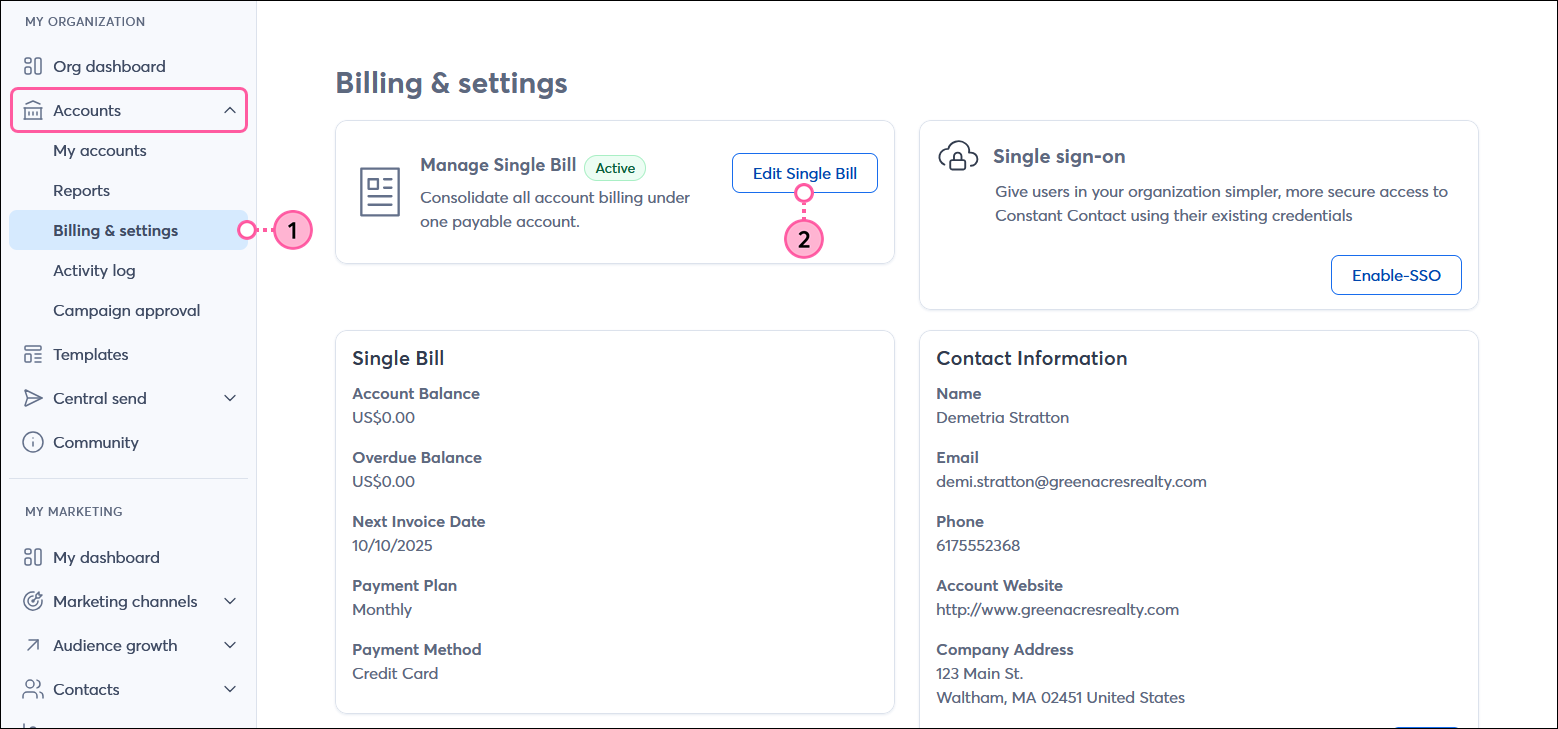Expand the Central send dropdown chevron
The width and height of the screenshot is (1558, 729).
point(230,398)
